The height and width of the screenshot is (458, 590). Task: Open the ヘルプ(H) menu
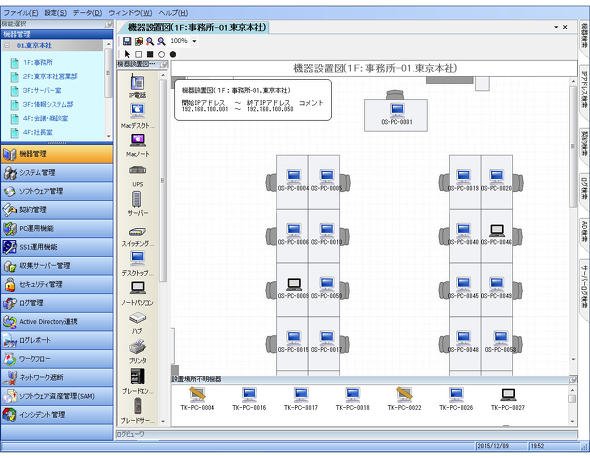[173, 13]
